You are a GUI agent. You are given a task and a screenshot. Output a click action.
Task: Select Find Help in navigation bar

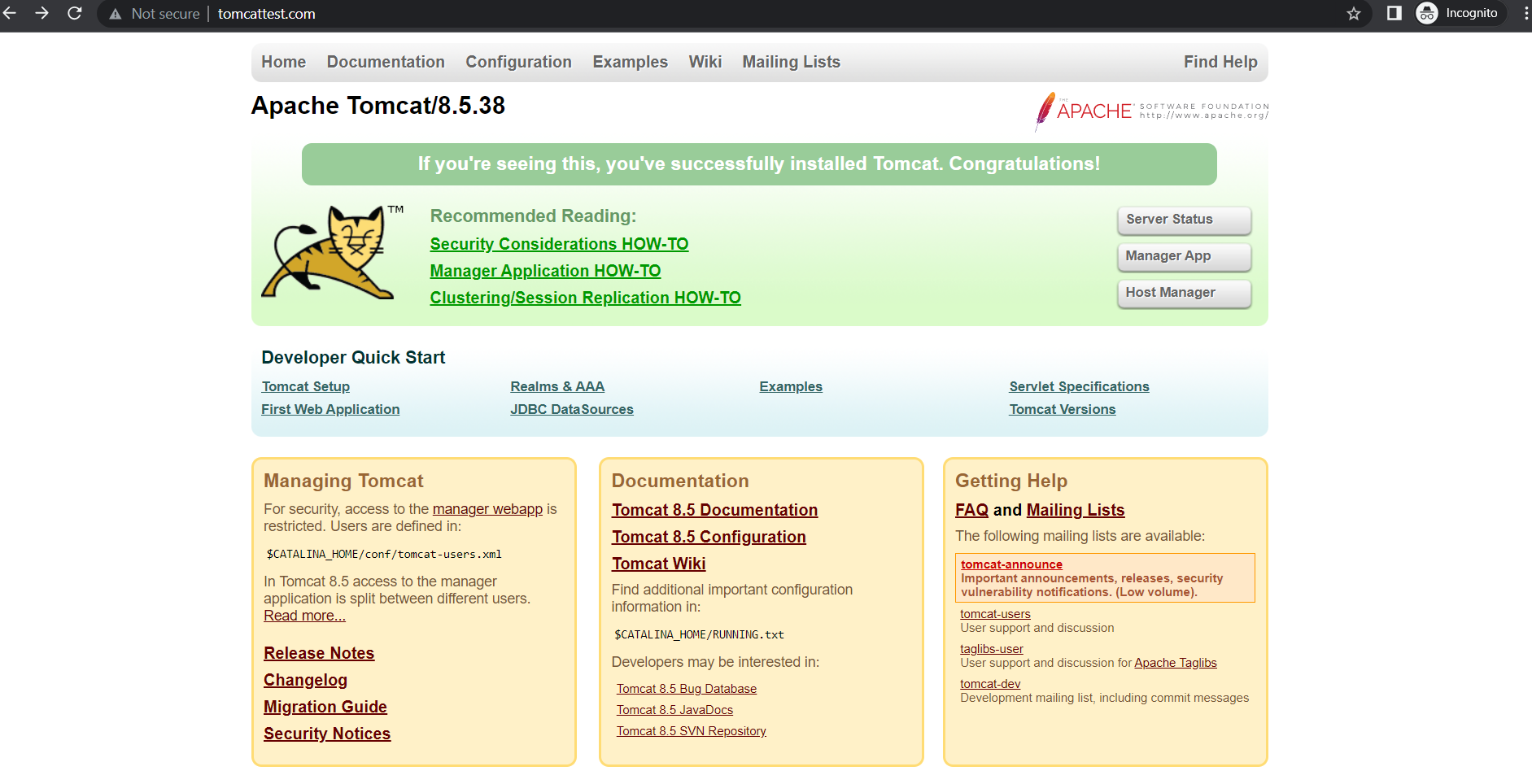(x=1220, y=62)
